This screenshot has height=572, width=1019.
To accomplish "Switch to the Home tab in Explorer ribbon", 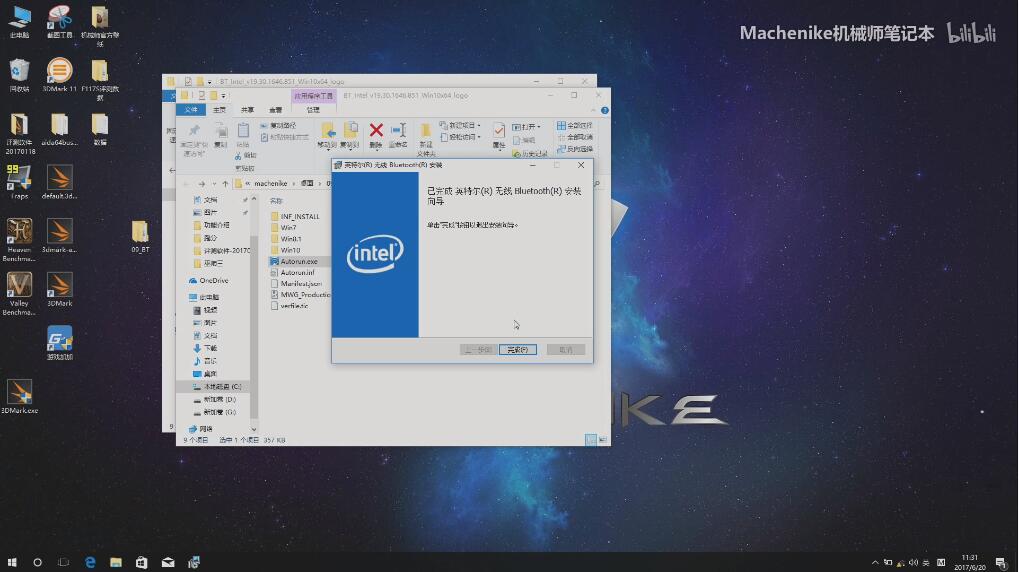I will pyautogui.click(x=219, y=110).
